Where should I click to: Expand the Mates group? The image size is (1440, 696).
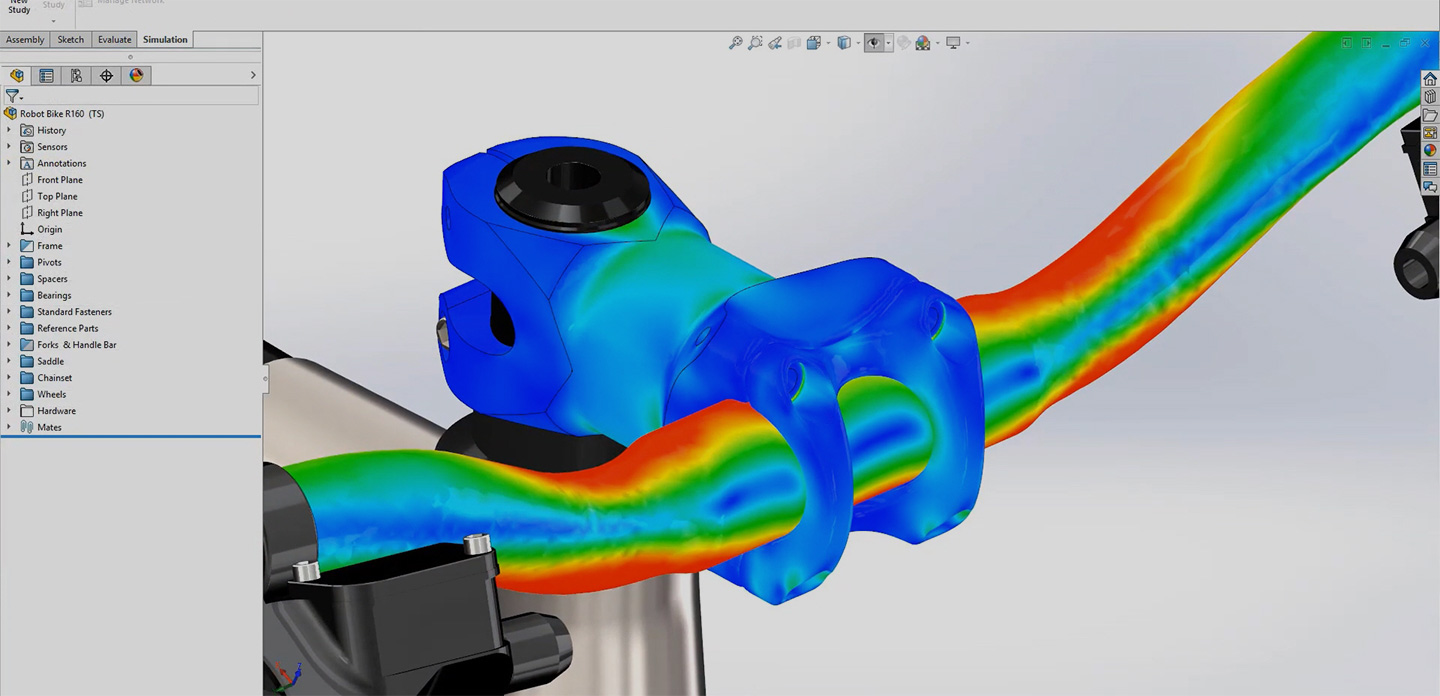(x=10, y=427)
